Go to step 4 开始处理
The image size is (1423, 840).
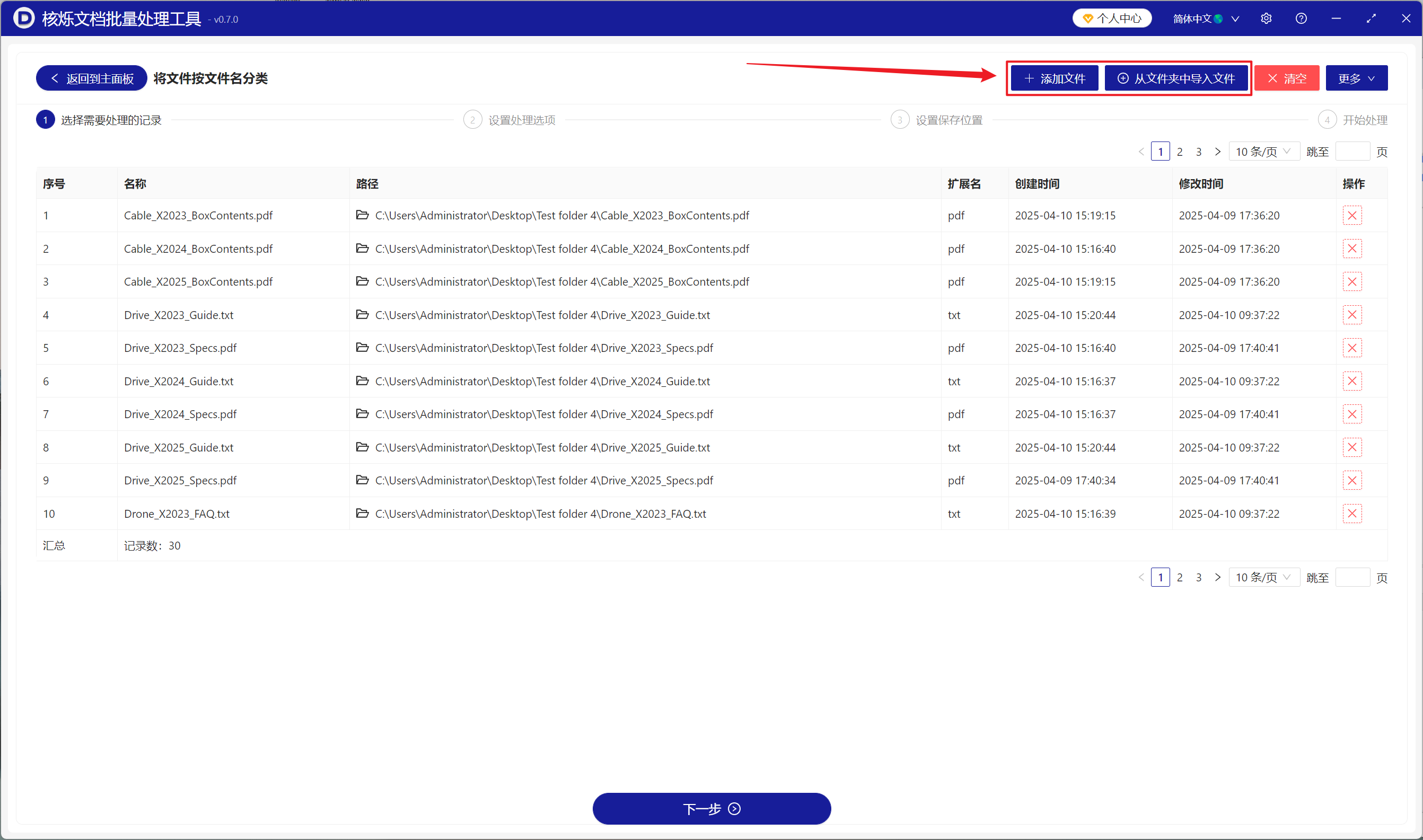click(1353, 120)
